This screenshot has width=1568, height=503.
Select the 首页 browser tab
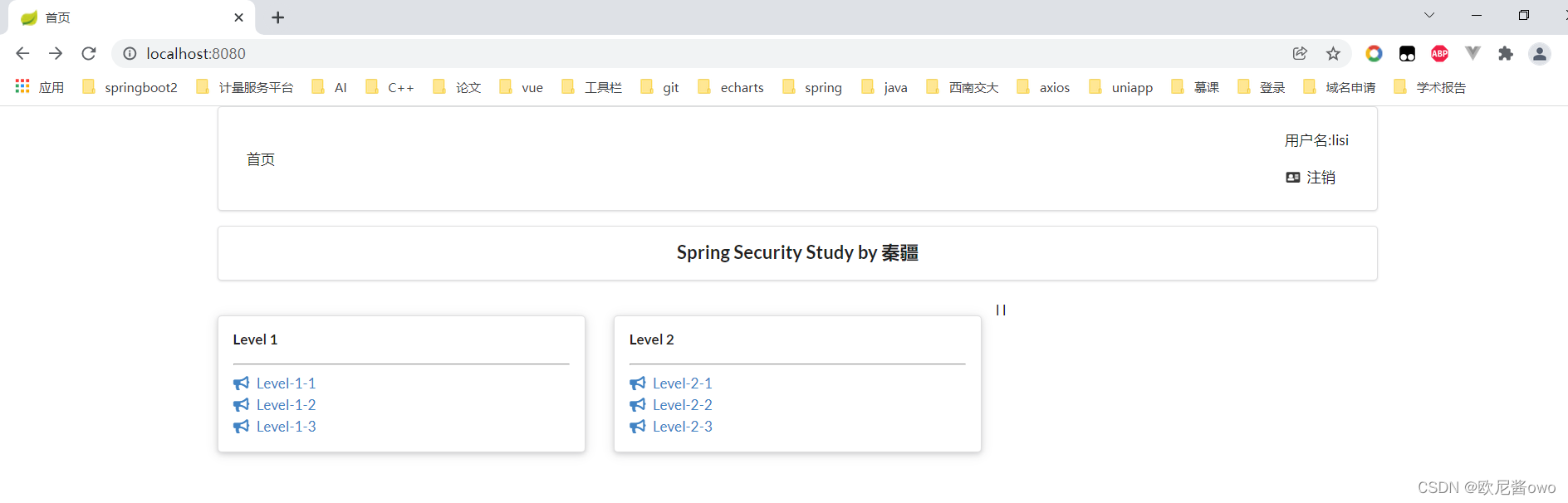click(x=131, y=17)
